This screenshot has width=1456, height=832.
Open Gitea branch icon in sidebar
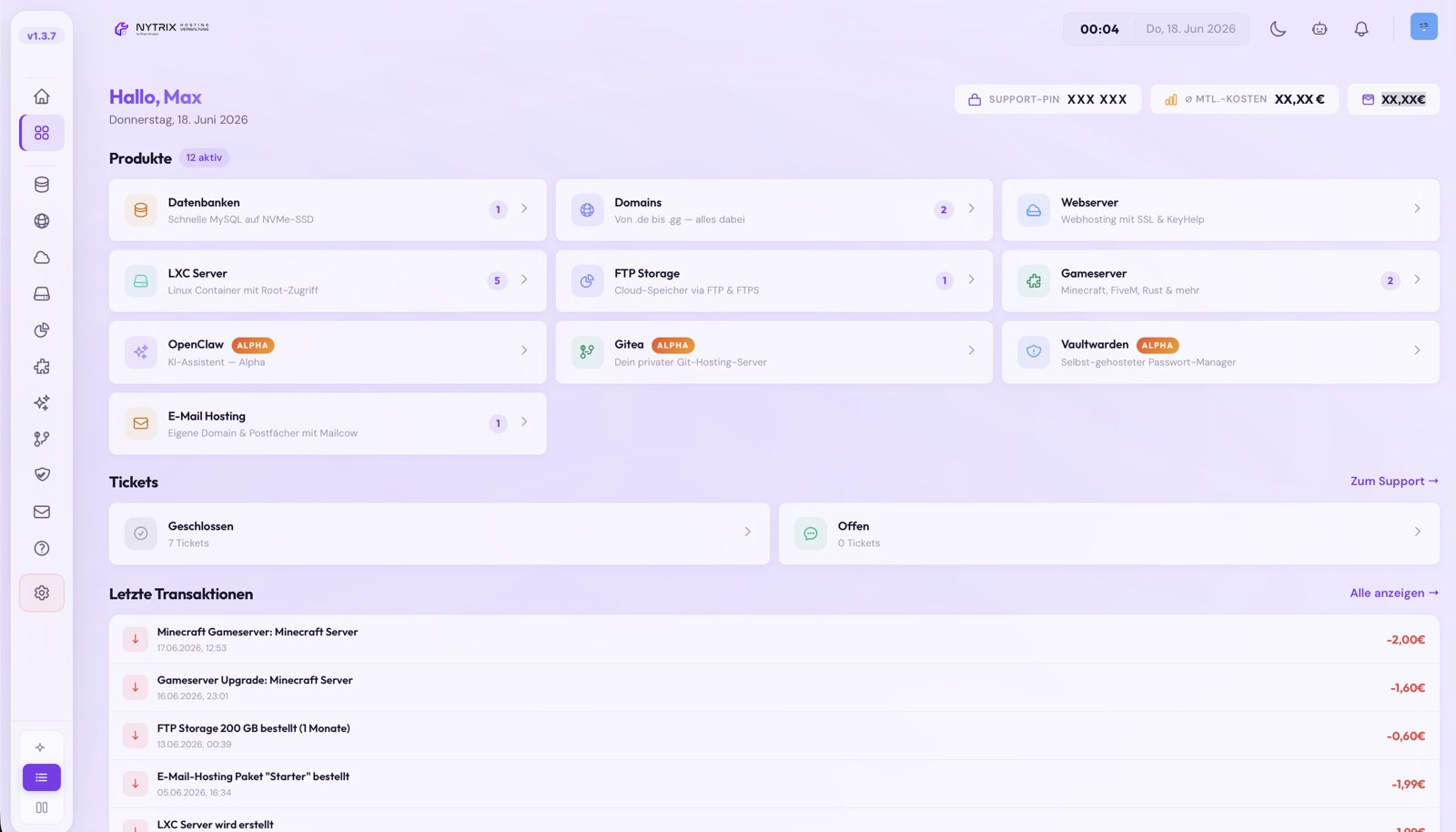tap(42, 439)
